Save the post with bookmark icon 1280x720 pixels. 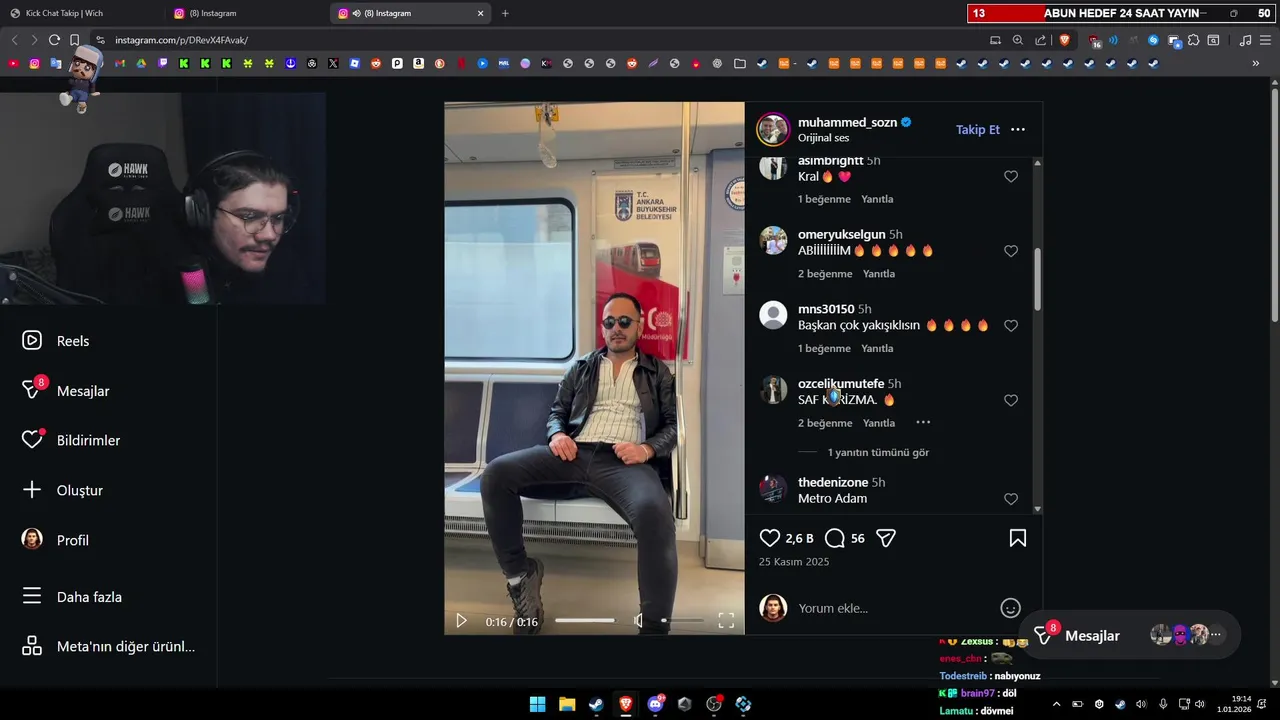click(x=1017, y=538)
